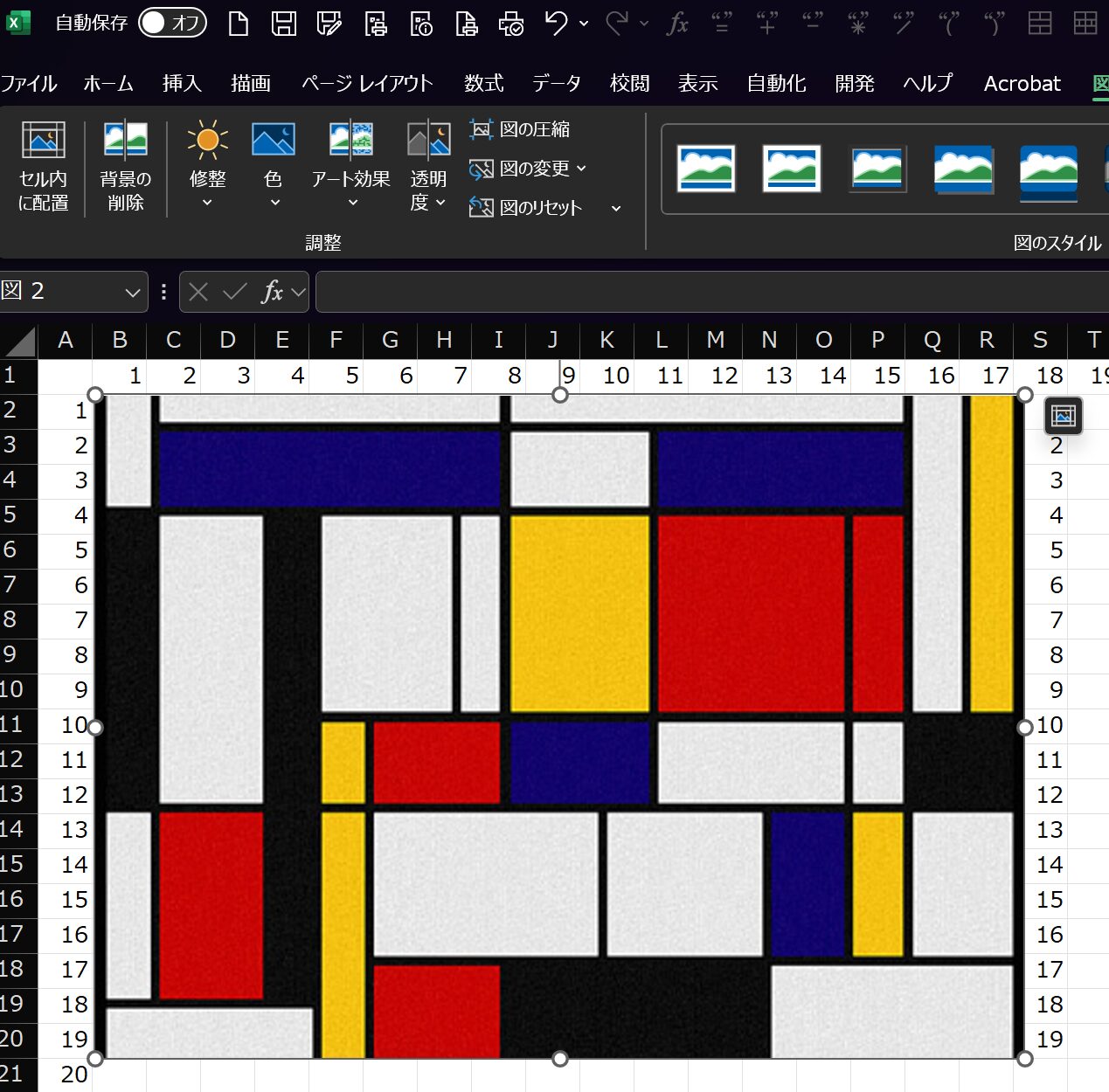The width and height of the screenshot is (1109, 1092).
Task: Switch to the 挿入 tab
Action: [182, 84]
